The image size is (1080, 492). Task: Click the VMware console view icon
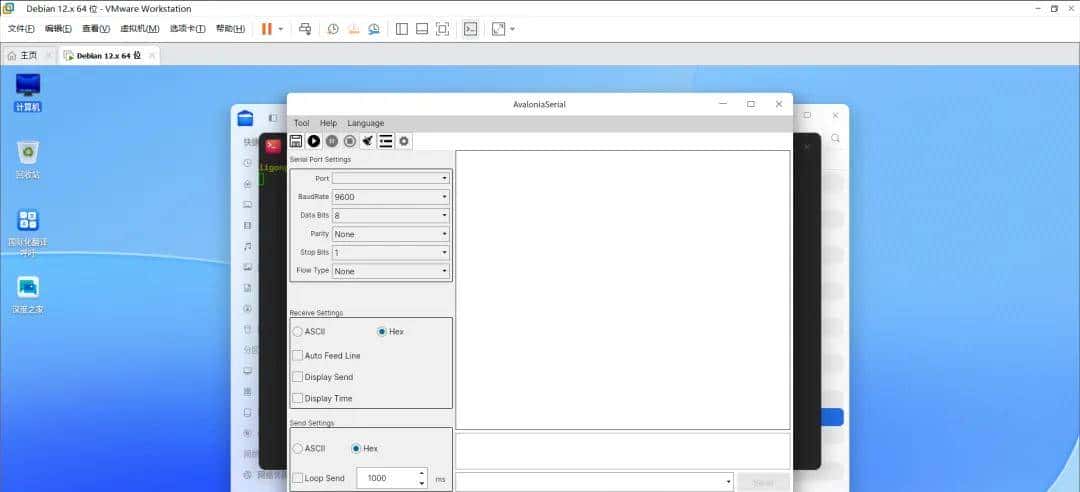click(x=470, y=29)
